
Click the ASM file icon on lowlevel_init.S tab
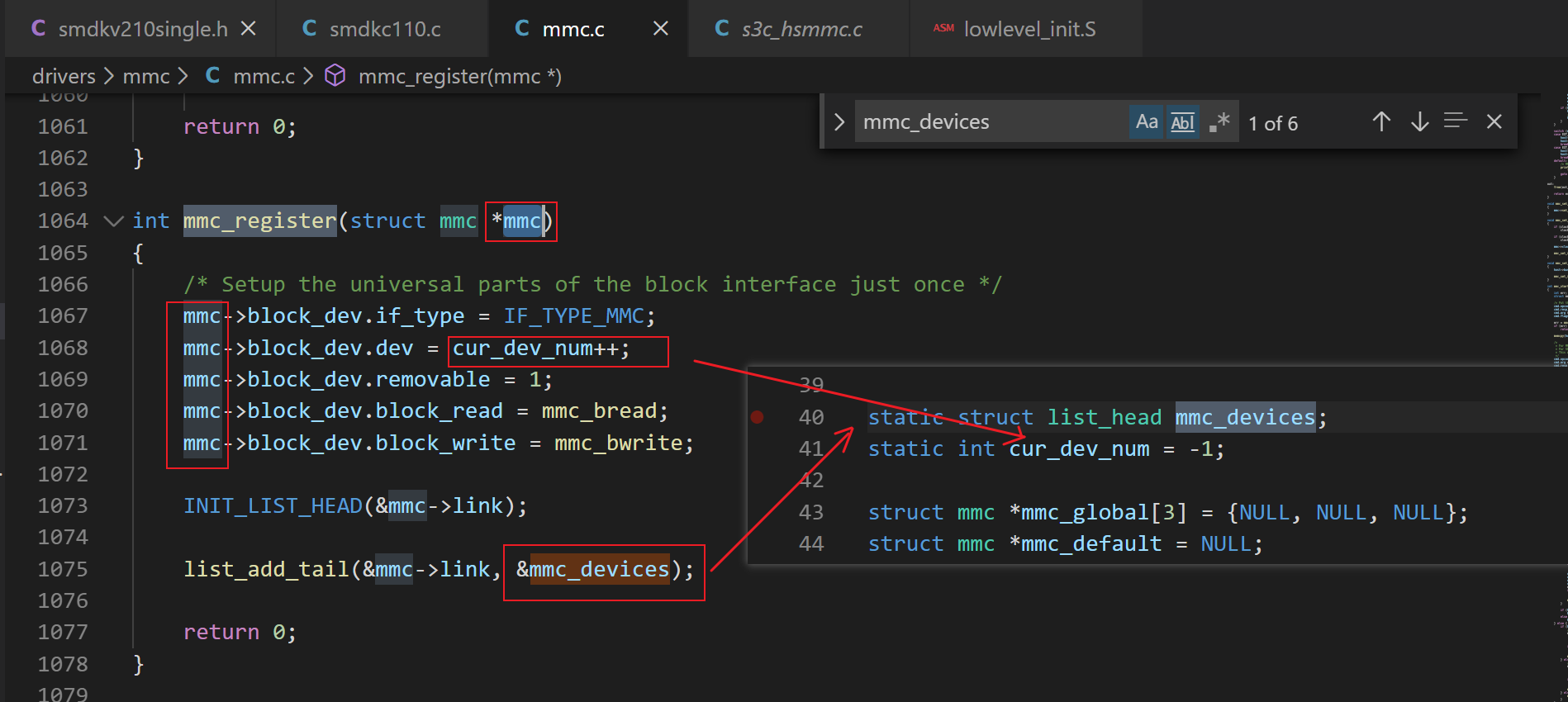pyautogui.click(x=943, y=28)
